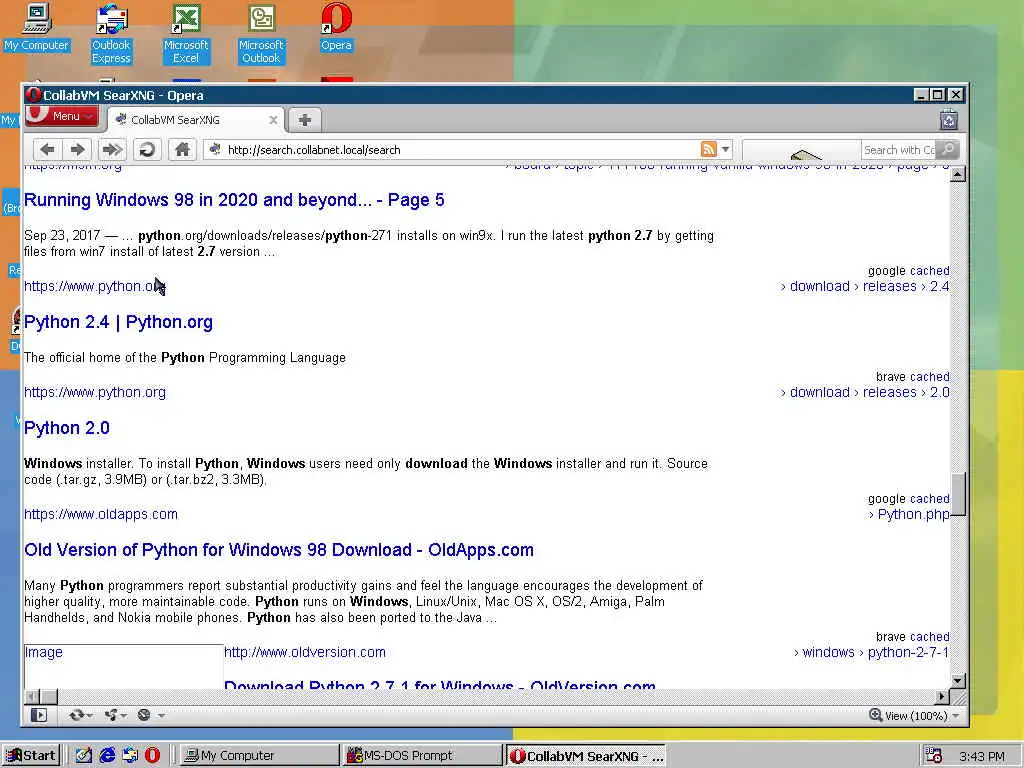Viewport: 1024px width, 768px height.
Task: Open the closed tabs trash icon
Action: 948,120
